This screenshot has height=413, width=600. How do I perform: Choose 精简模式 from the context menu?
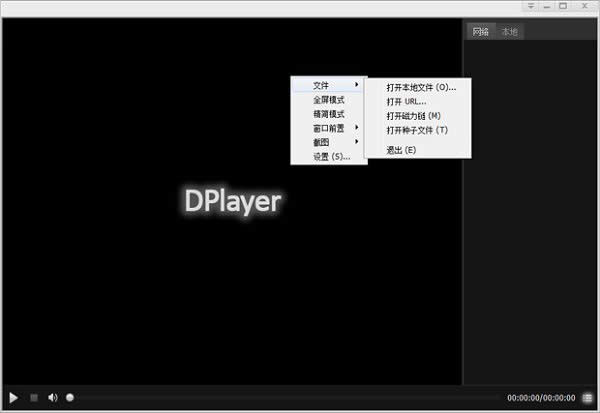(329, 114)
